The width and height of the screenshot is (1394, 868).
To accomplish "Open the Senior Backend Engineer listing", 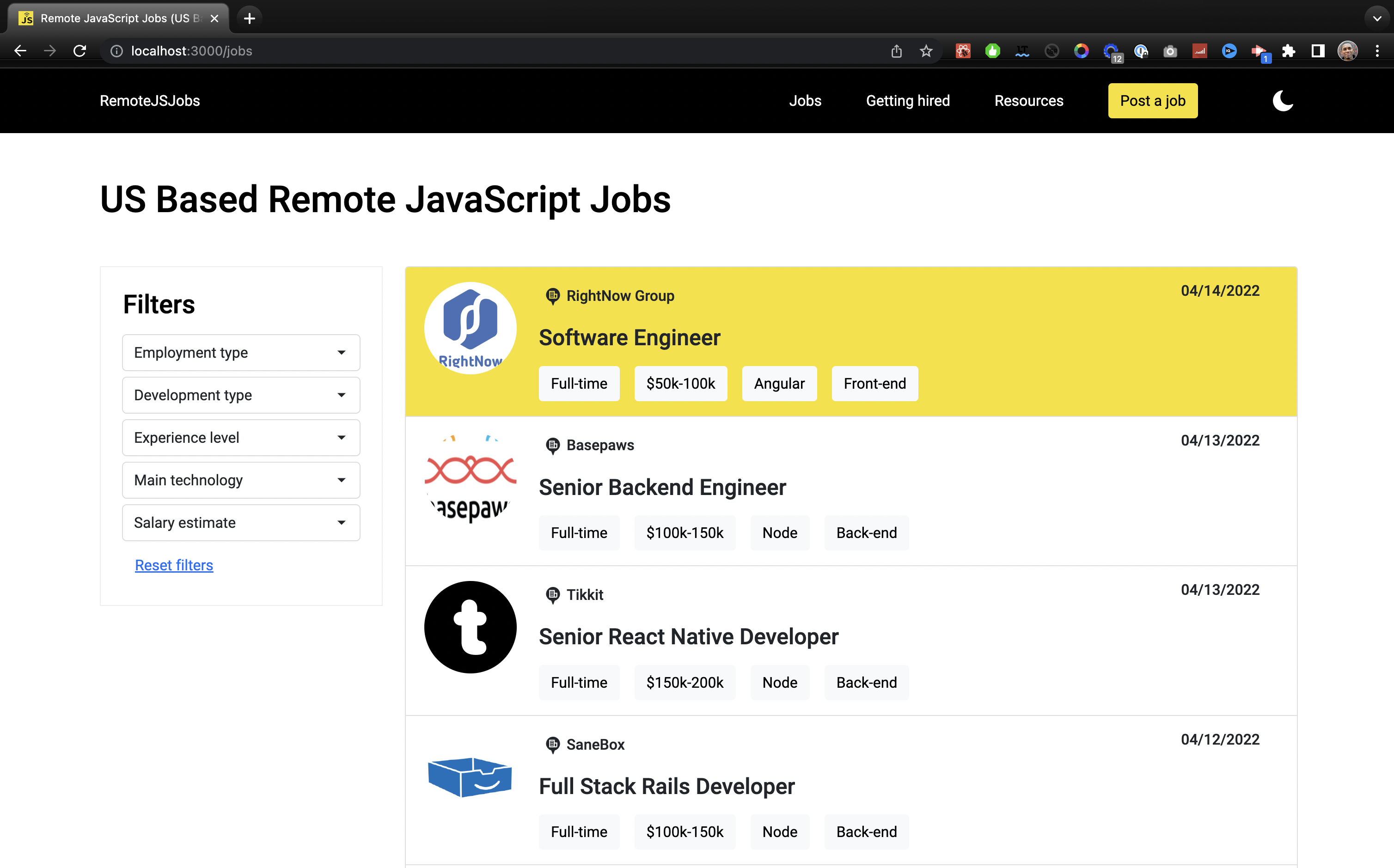I will point(662,488).
